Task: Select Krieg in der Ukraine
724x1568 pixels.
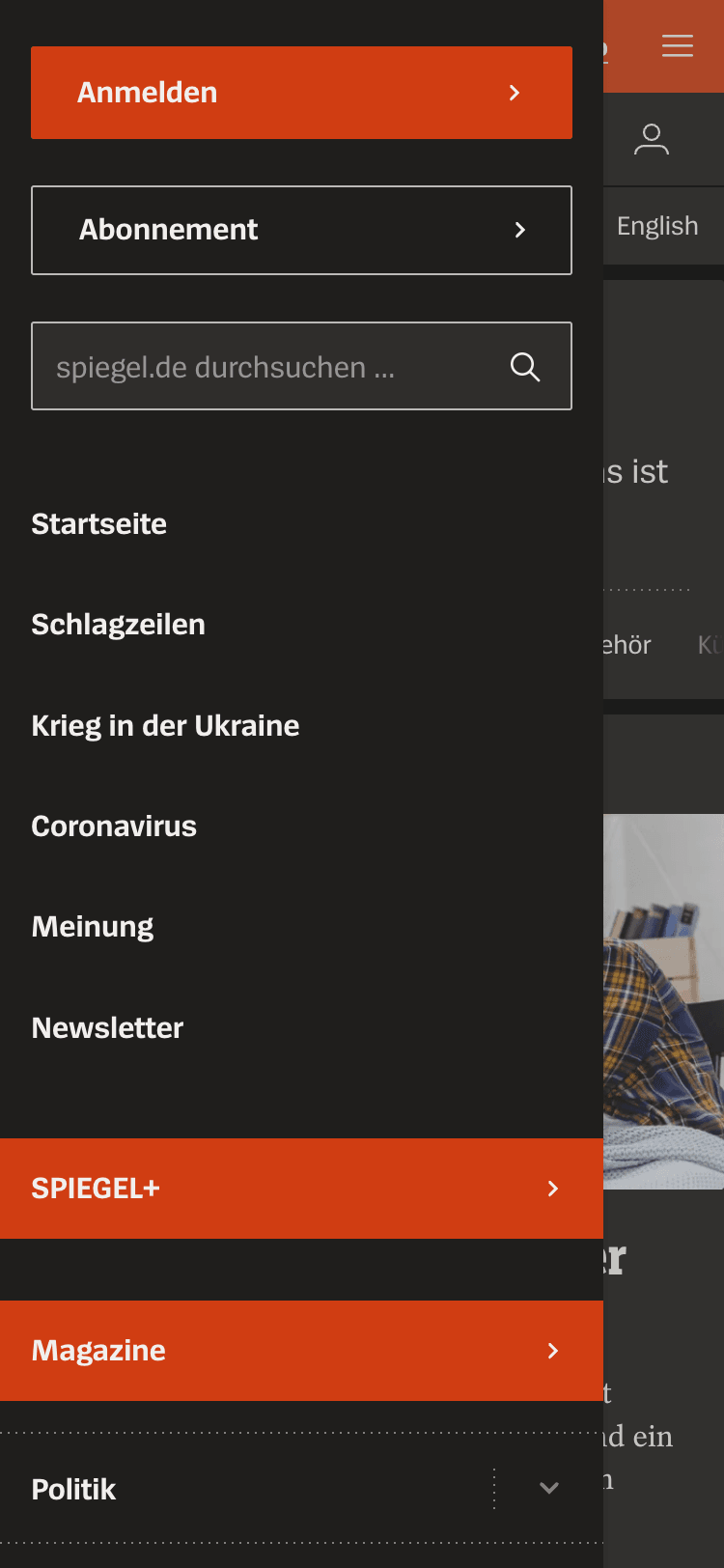Action: coord(165,726)
